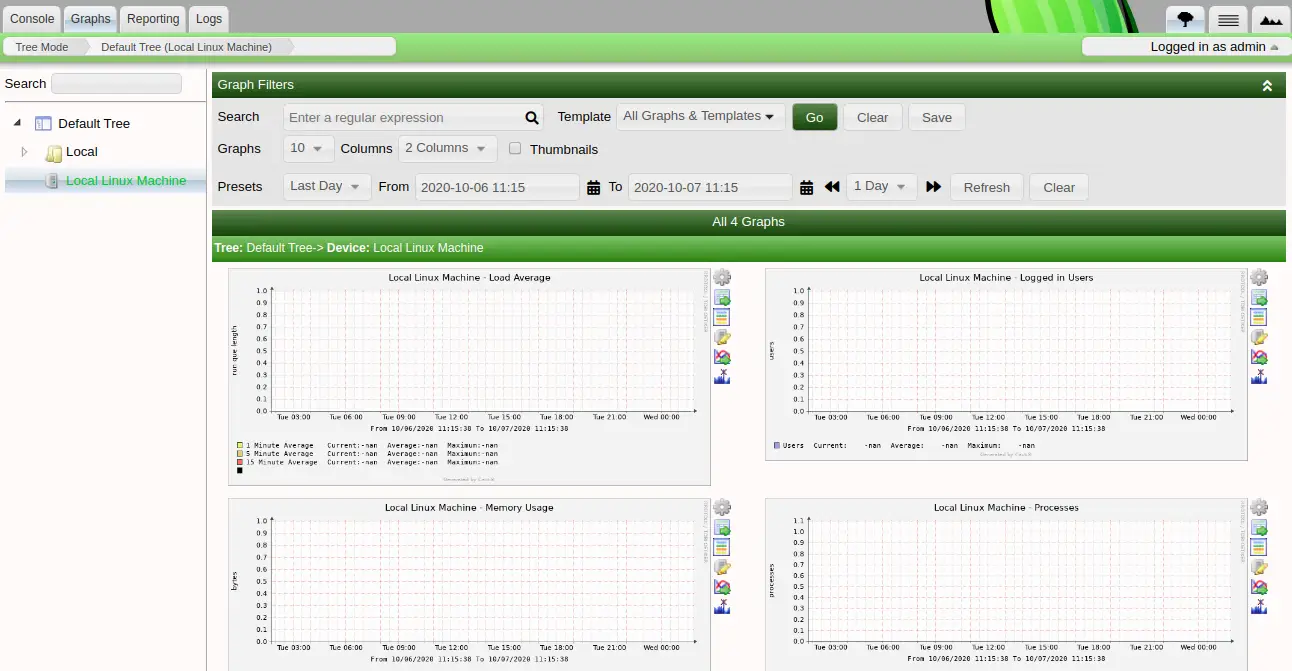Viewport: 1292px width, 671px height.
Task: Open graph utilities gear for Load Average
Action: [722, 278]
